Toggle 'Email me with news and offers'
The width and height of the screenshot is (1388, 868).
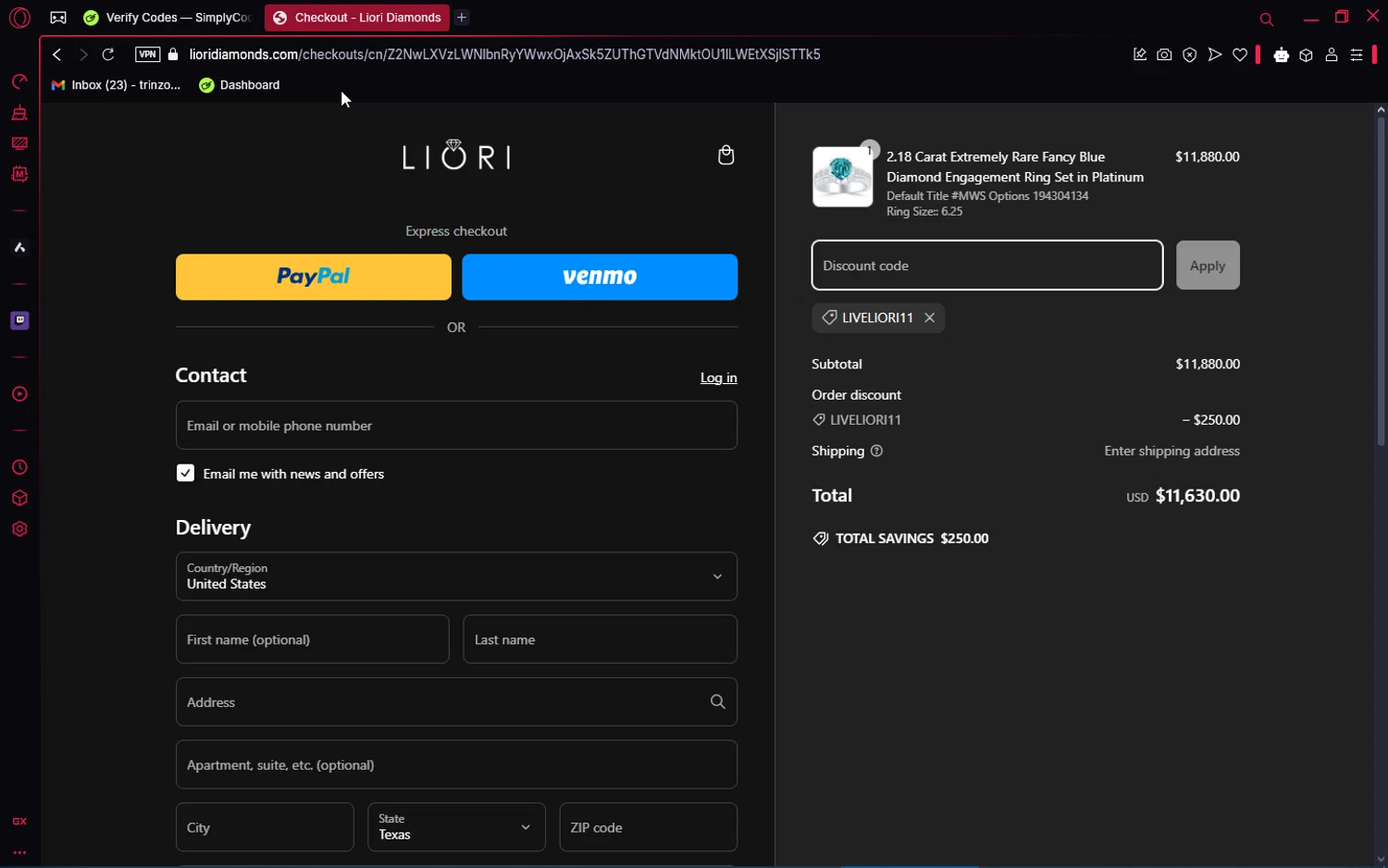[185, 473]
